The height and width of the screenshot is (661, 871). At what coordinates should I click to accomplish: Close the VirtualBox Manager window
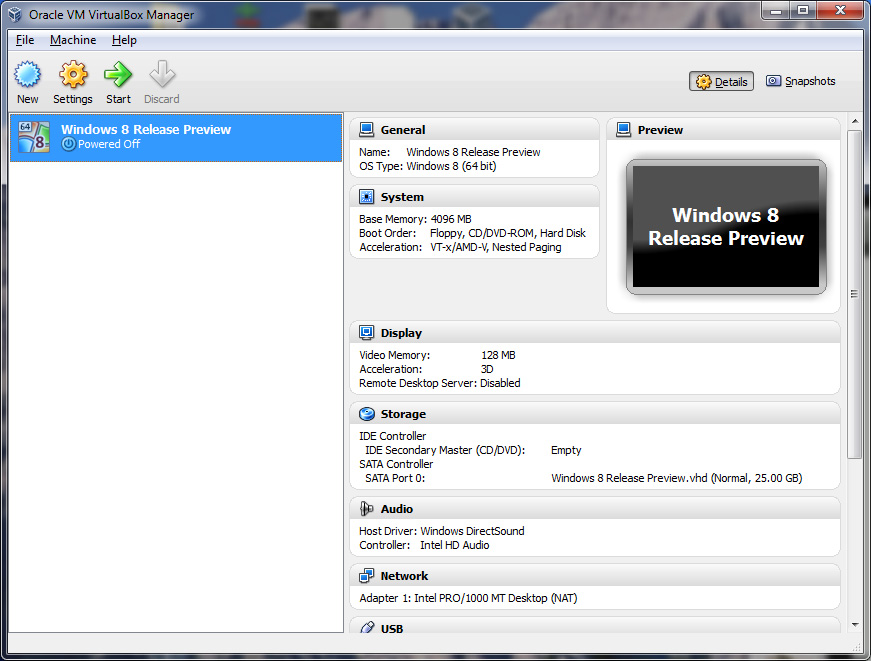(x=841, y=11)
